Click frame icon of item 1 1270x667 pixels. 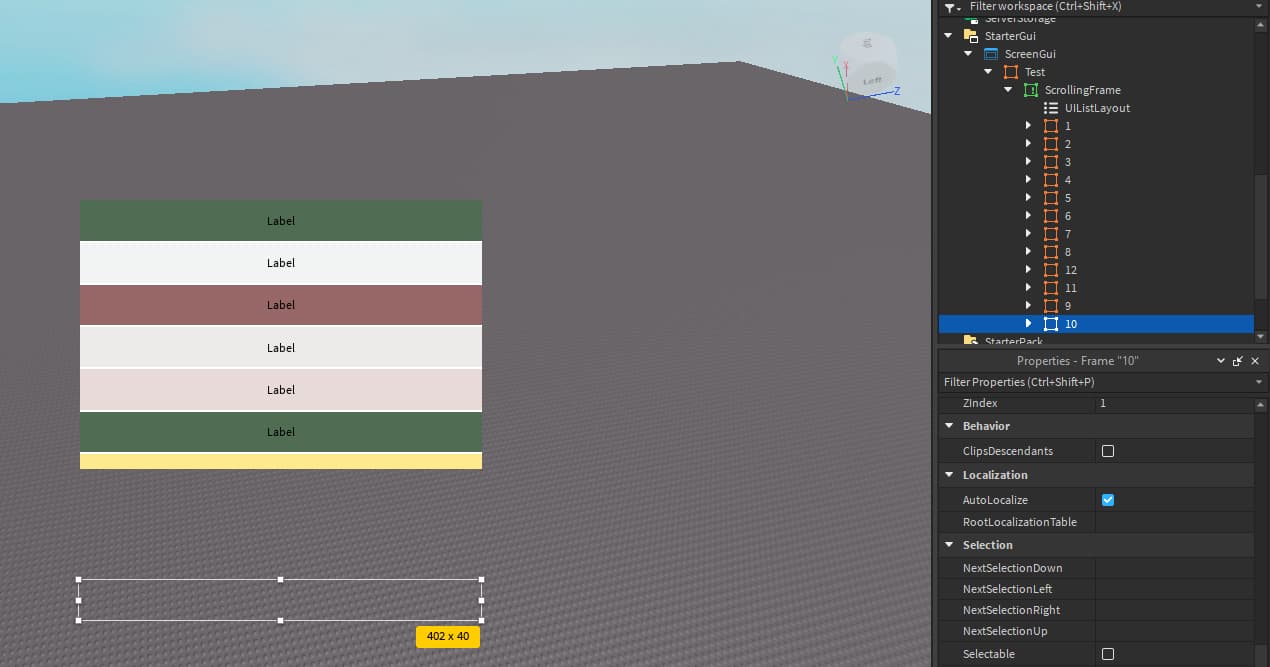pyautogui.click(x=1051, y=126)
